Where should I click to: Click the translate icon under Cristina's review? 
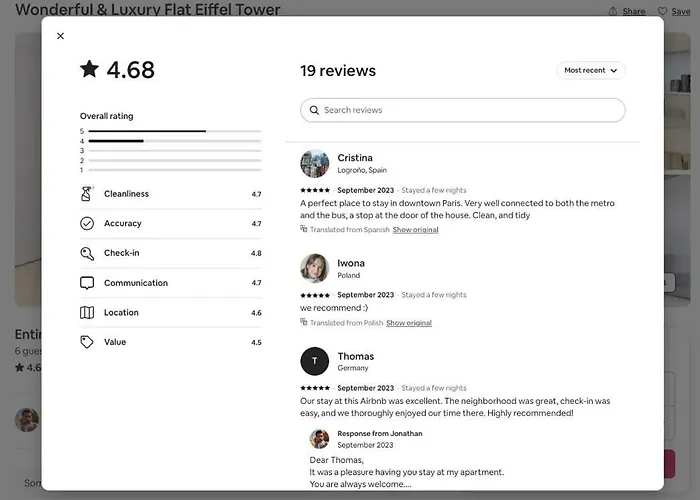point(304,229)
